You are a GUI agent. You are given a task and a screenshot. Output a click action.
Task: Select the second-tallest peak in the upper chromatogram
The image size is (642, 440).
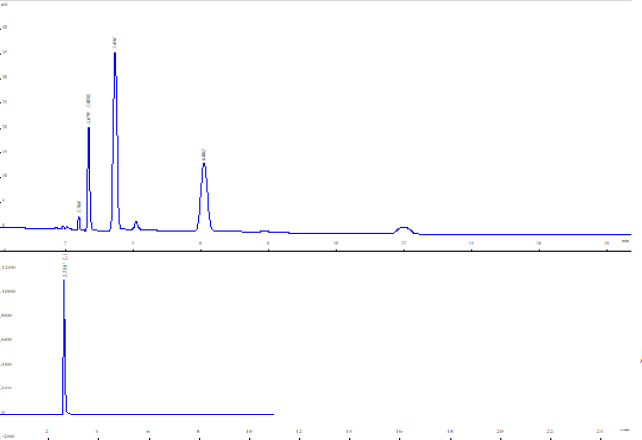tap(89, 128)
